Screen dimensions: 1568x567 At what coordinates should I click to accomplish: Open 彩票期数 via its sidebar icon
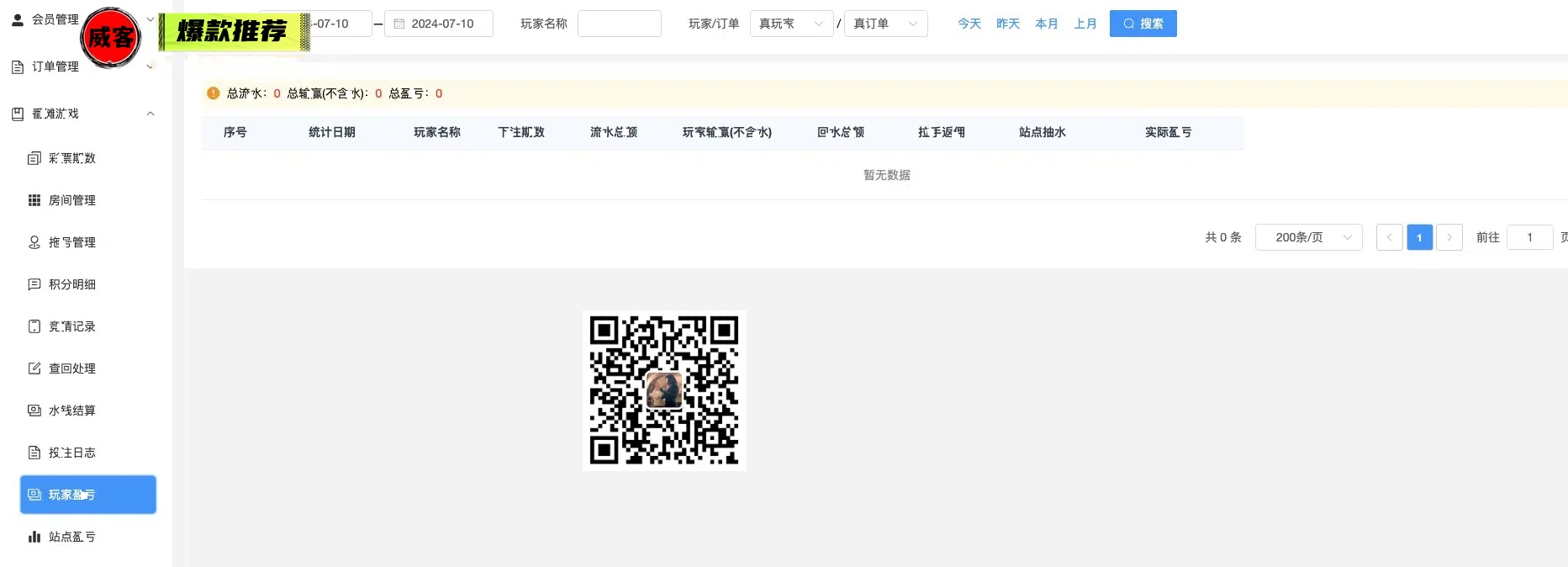[34, 158]
